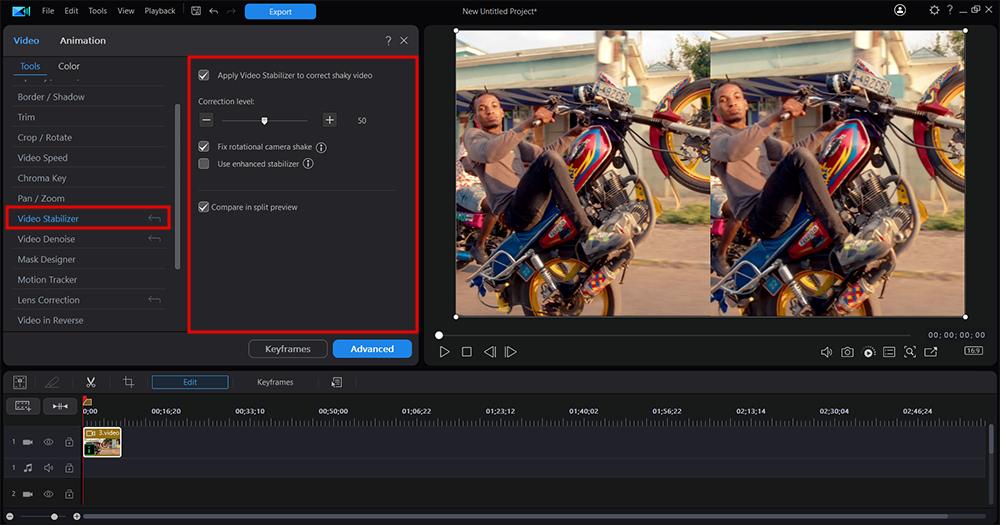The image size is (1000, 525).
Task: Open the Tools menu
Action: click(x=98, y=11)
